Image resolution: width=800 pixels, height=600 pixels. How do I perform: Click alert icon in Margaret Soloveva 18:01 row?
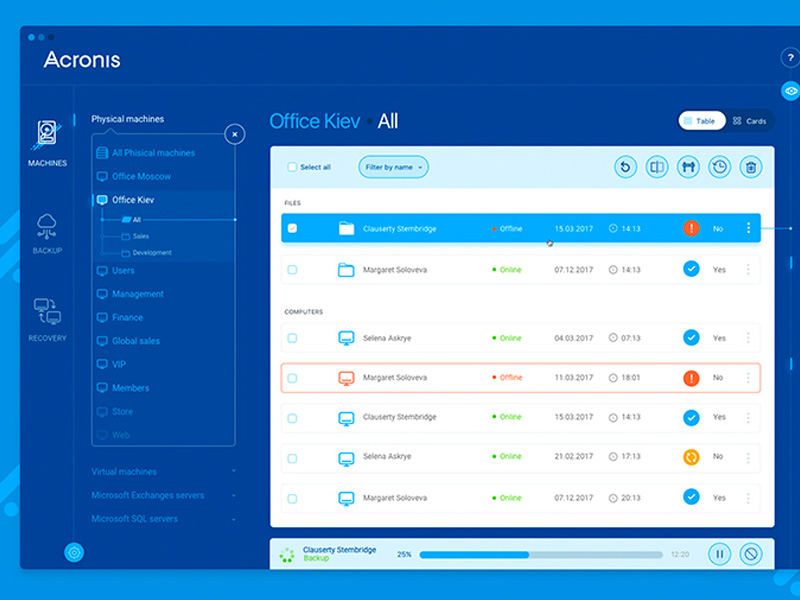pyautogui.click(x=691, y=378)
